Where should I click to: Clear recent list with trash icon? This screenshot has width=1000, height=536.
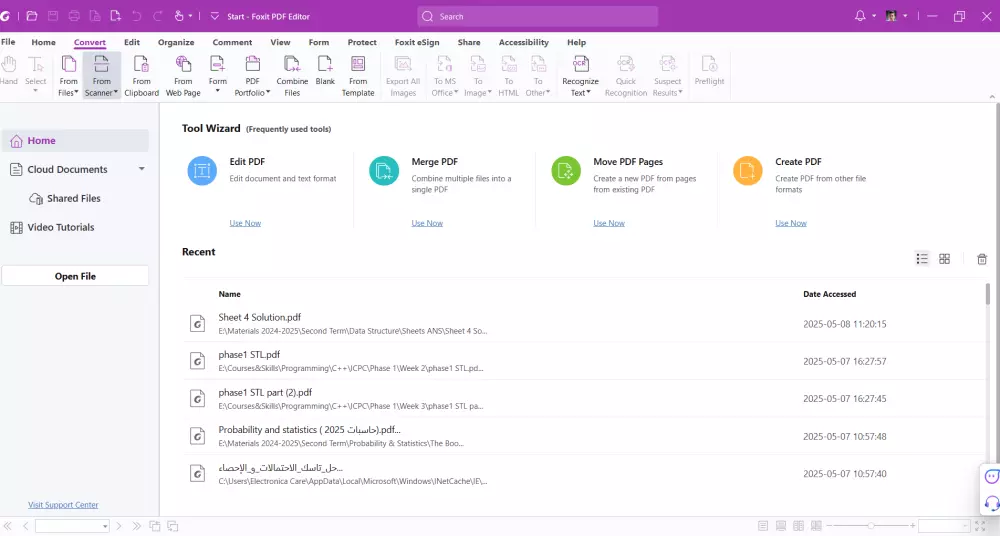click(982, 258)
